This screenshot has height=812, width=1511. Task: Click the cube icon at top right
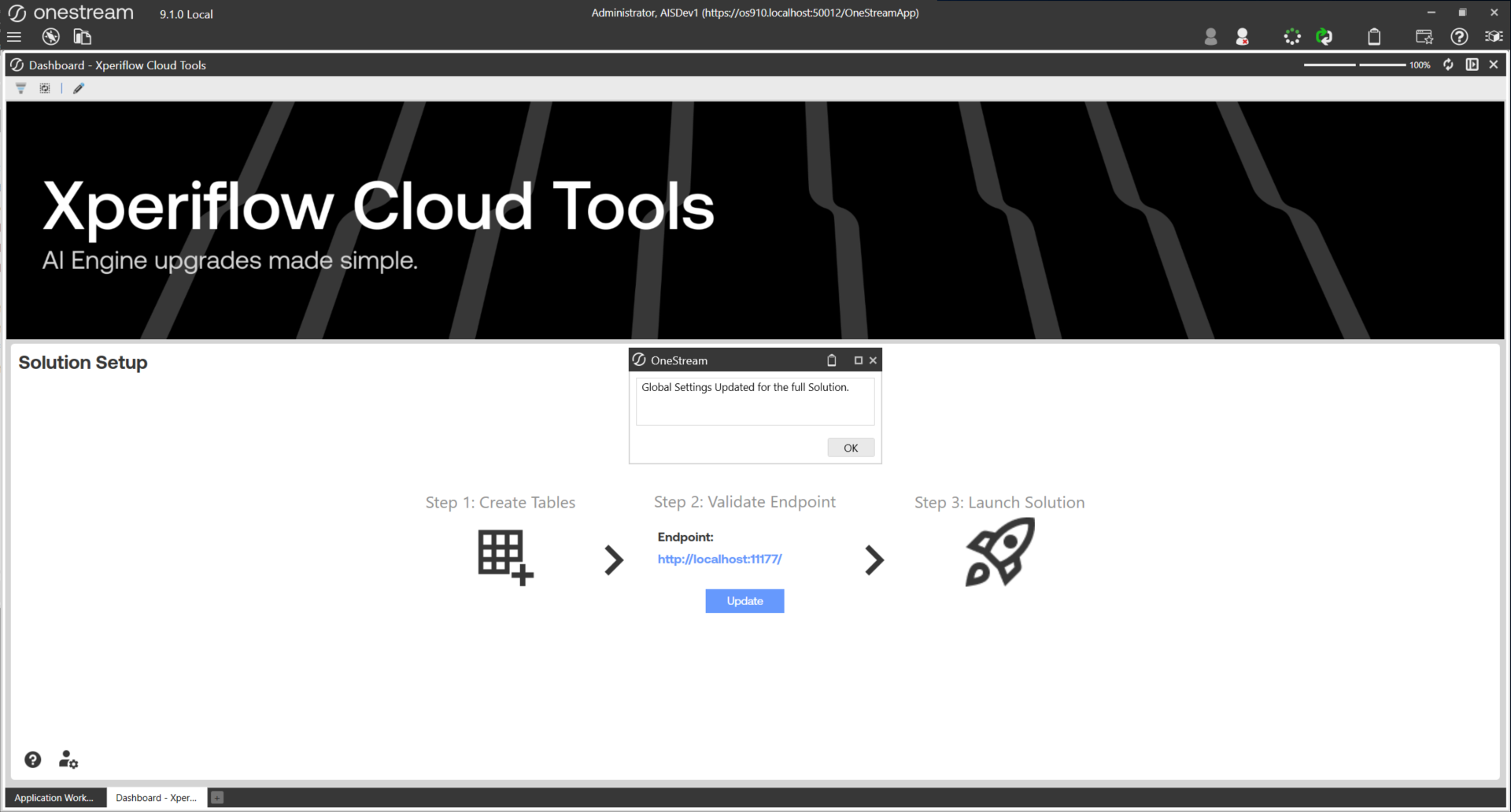1493,37
